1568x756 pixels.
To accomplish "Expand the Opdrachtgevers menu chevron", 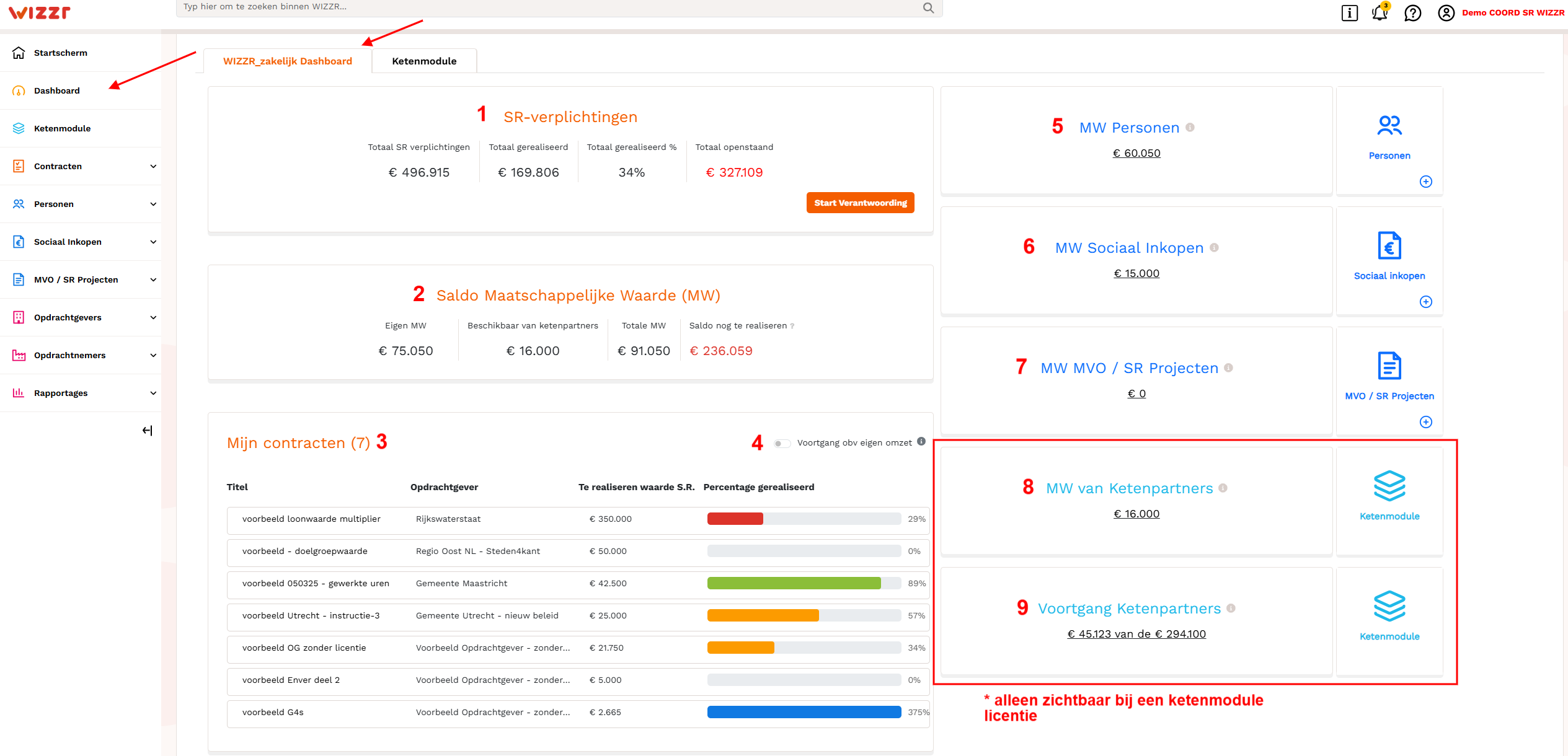I will click(153, 317).
